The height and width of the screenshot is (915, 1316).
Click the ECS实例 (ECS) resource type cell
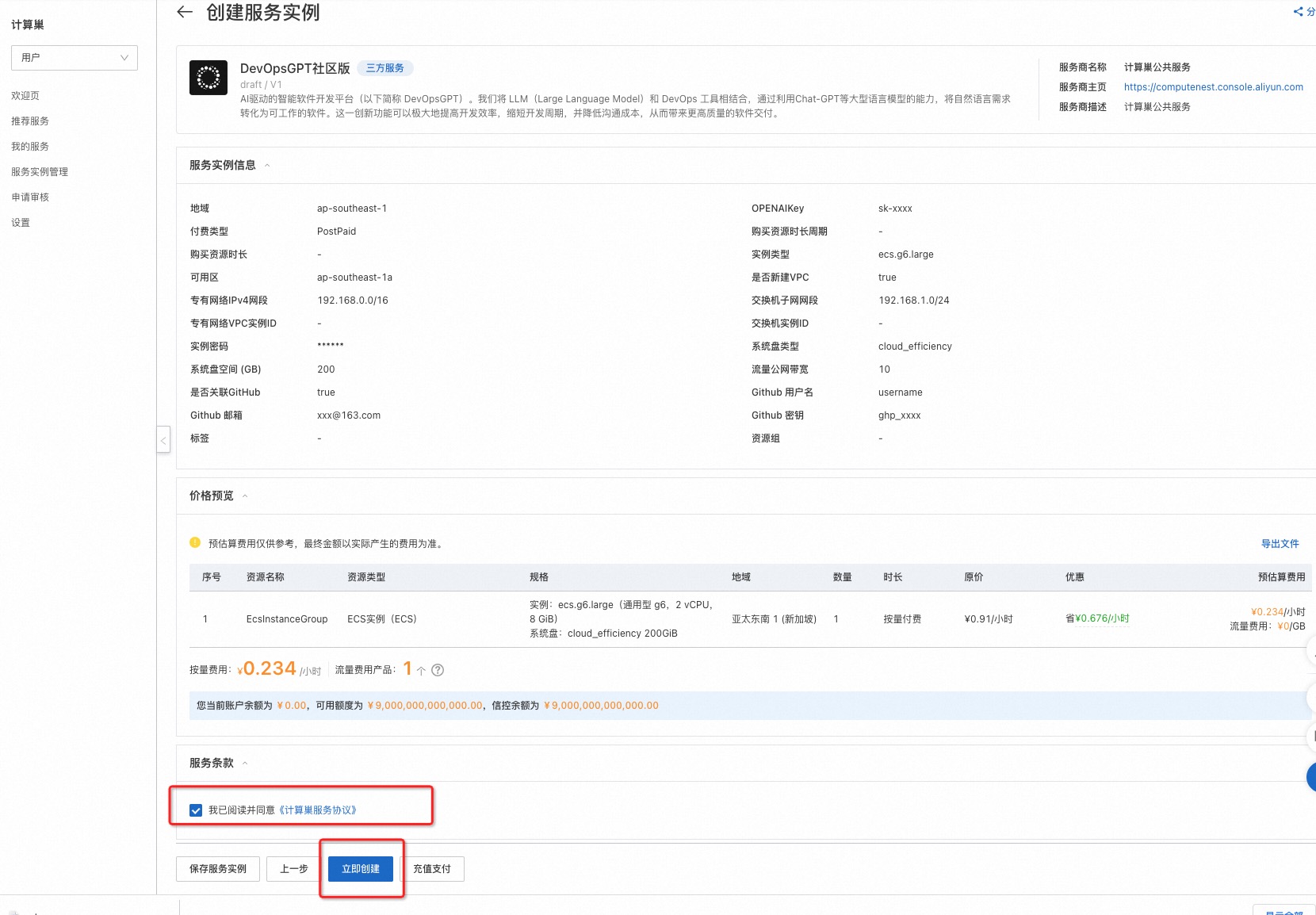[382, 619]
